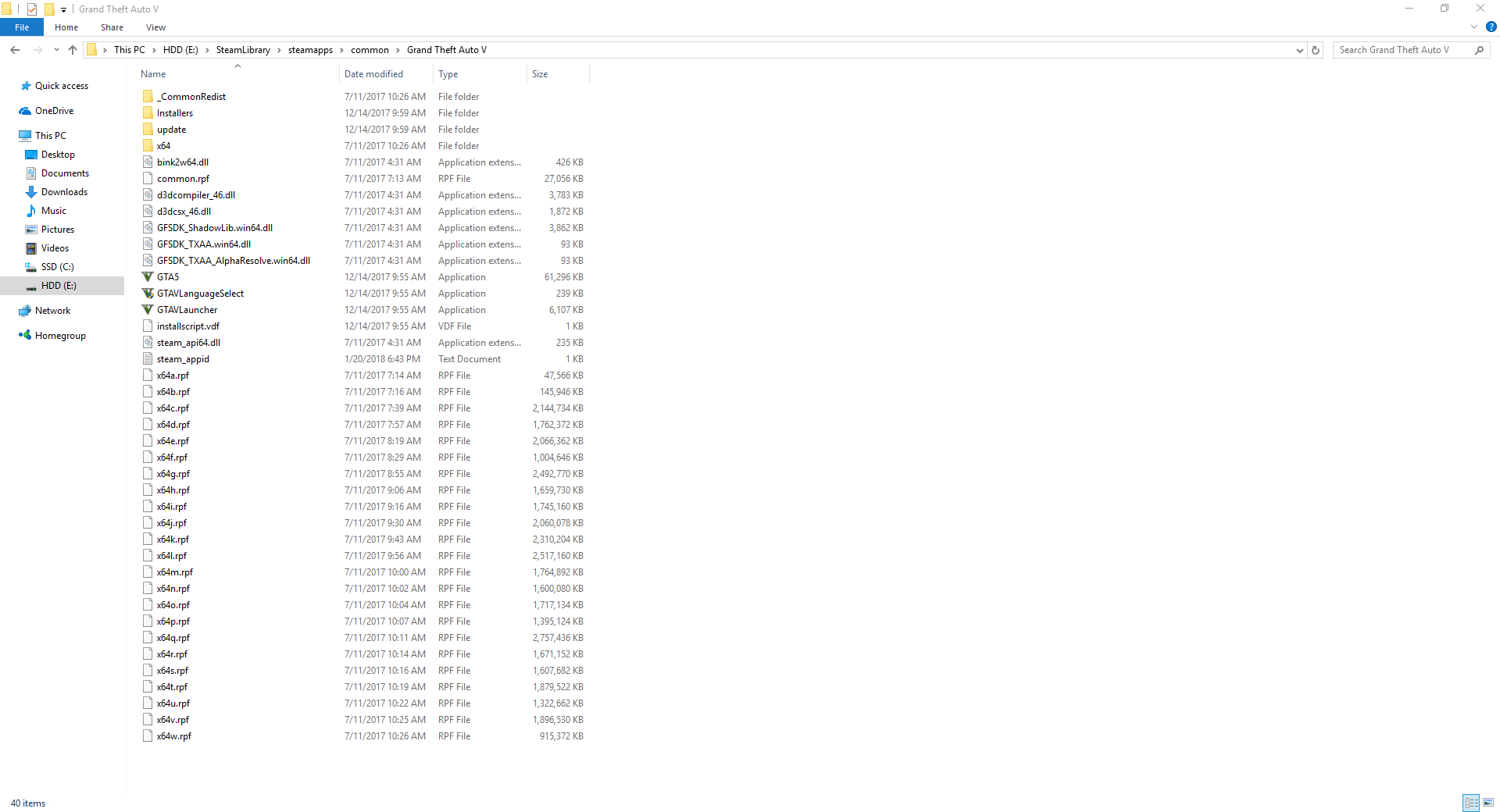Select This PC in navigation pane

click(51, 136)
